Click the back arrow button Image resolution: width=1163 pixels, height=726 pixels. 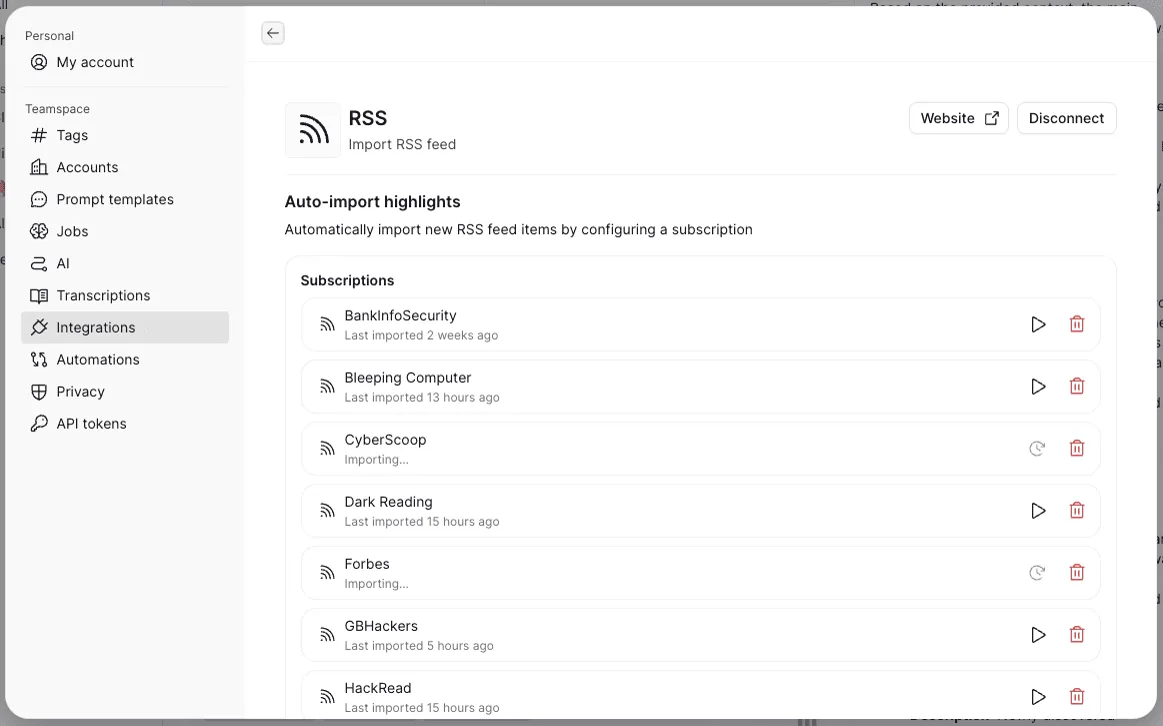point(273,33)
